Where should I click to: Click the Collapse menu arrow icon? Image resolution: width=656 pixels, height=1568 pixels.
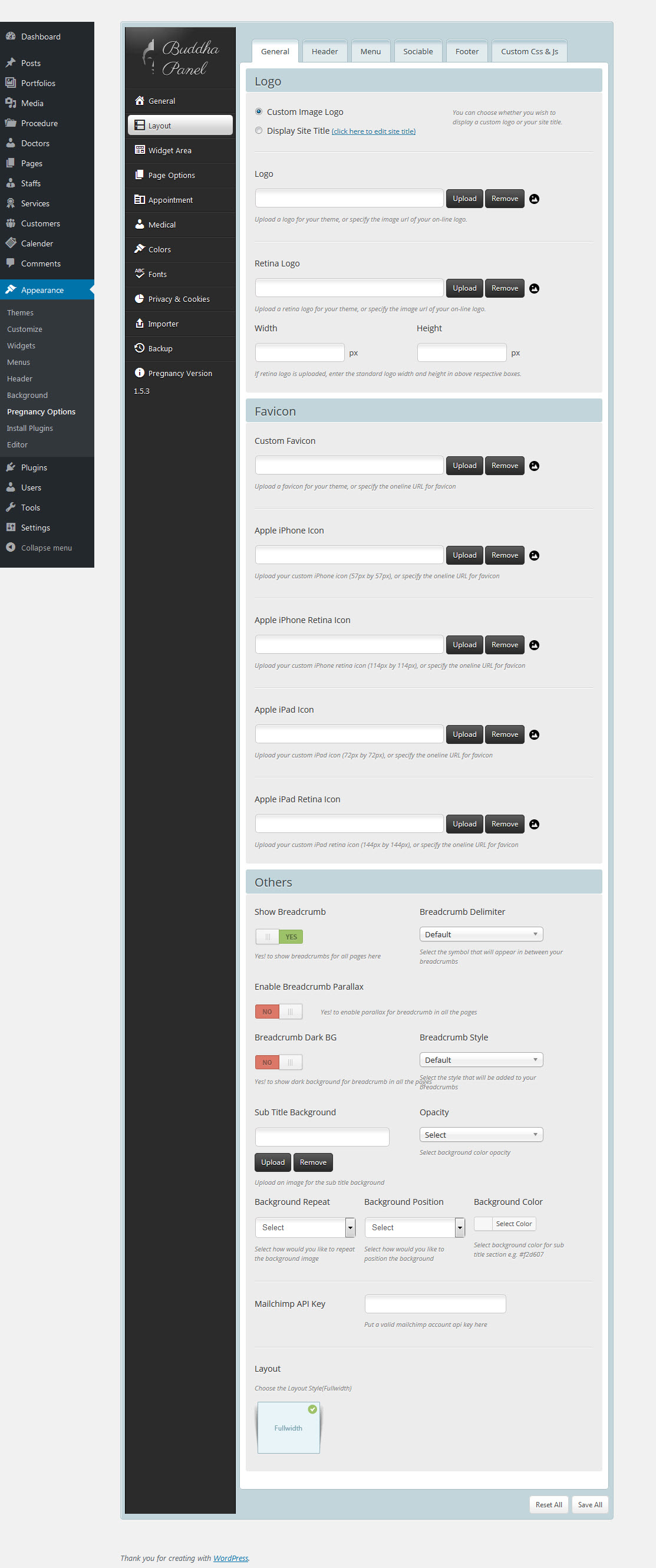pos(11,548)
